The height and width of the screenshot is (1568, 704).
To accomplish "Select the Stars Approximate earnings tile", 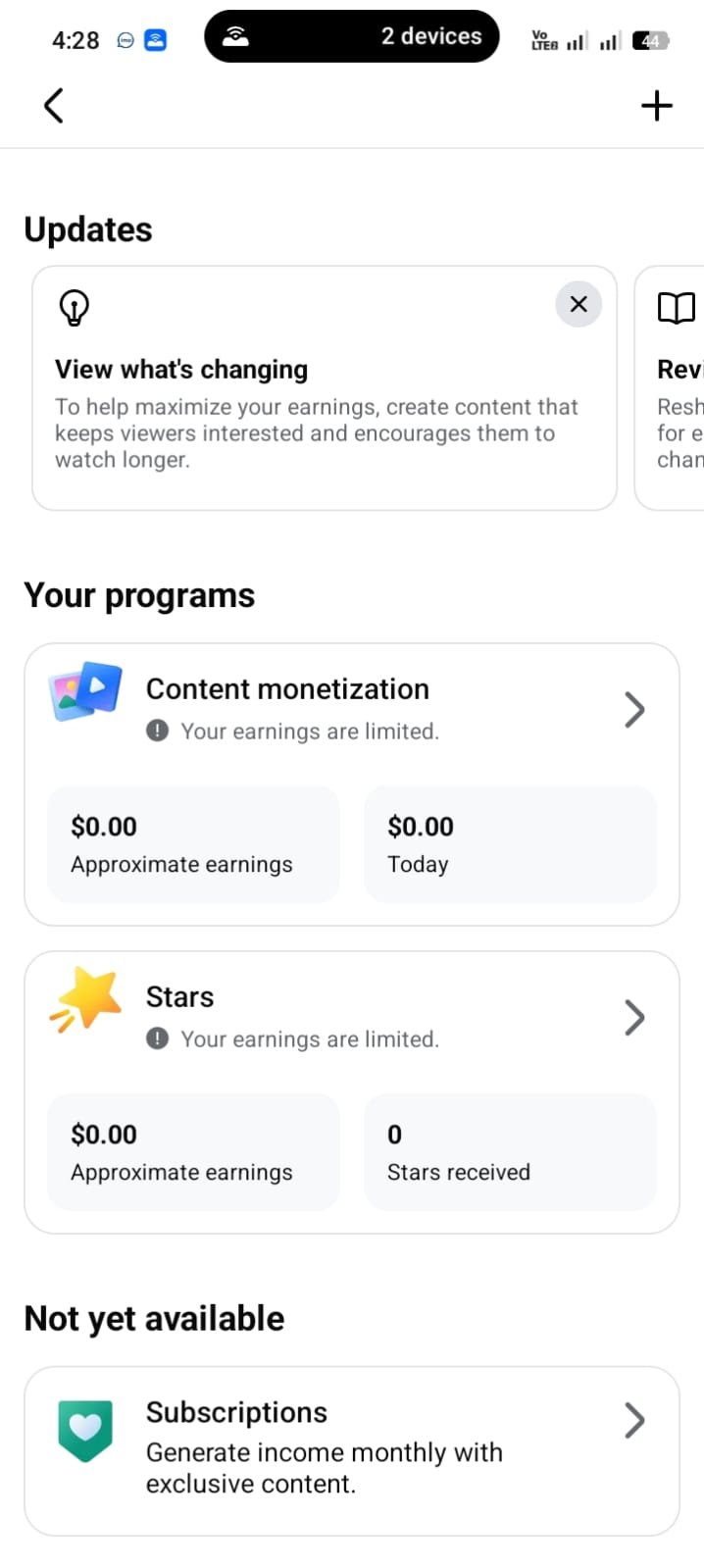I will [x=193, y=1152].
